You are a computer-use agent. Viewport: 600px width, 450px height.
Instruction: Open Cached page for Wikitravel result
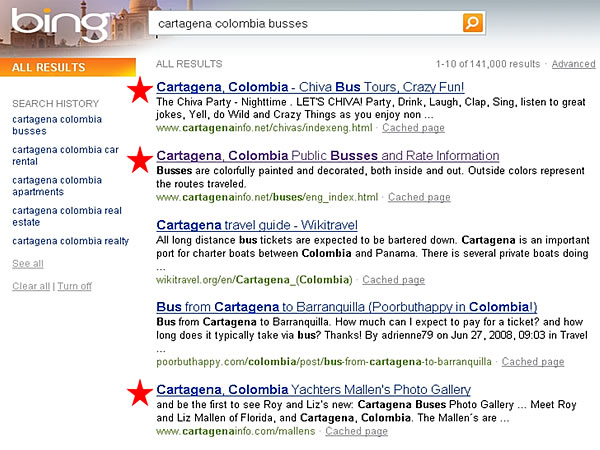click(394, 280)
